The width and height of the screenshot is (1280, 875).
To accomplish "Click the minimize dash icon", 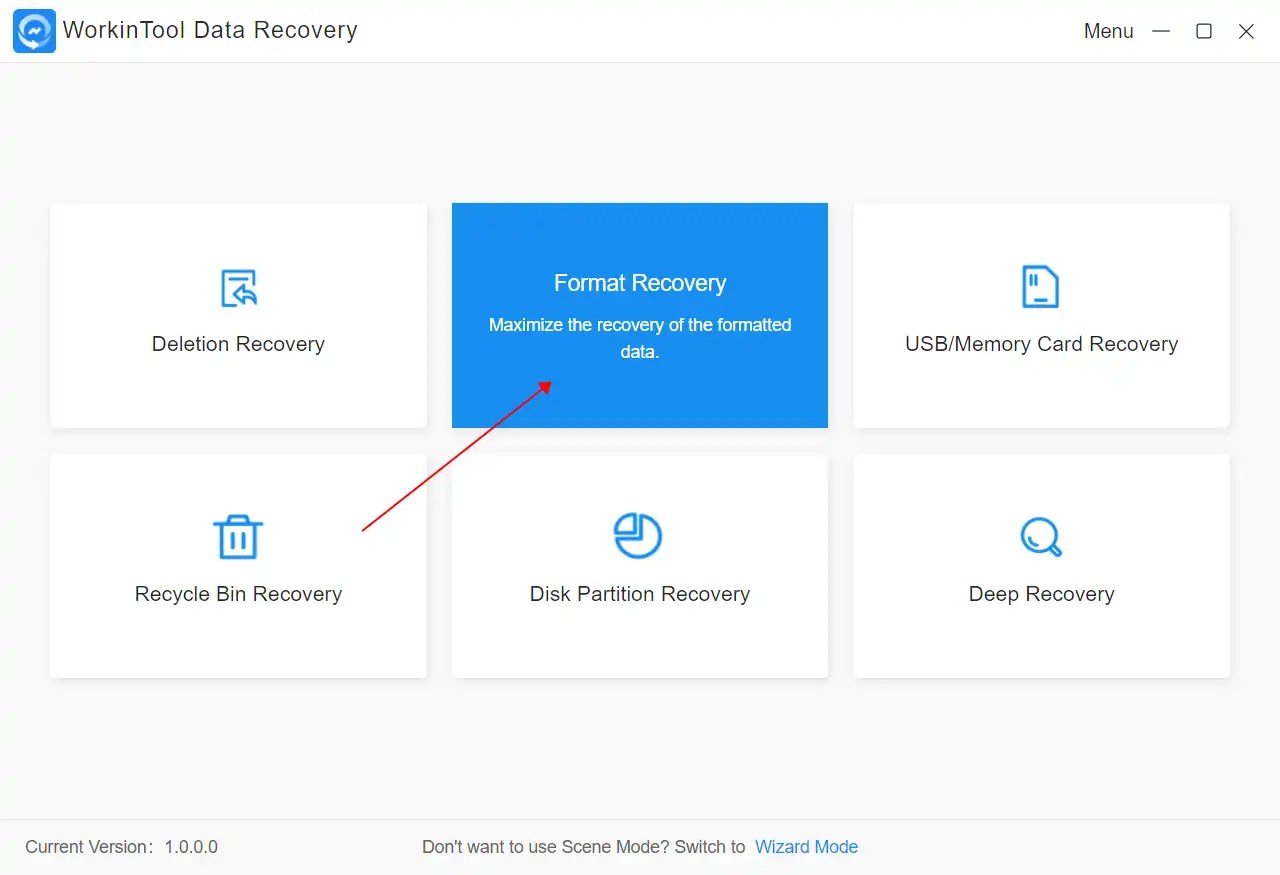I will pyautogui.click(x=1161, y=31).
